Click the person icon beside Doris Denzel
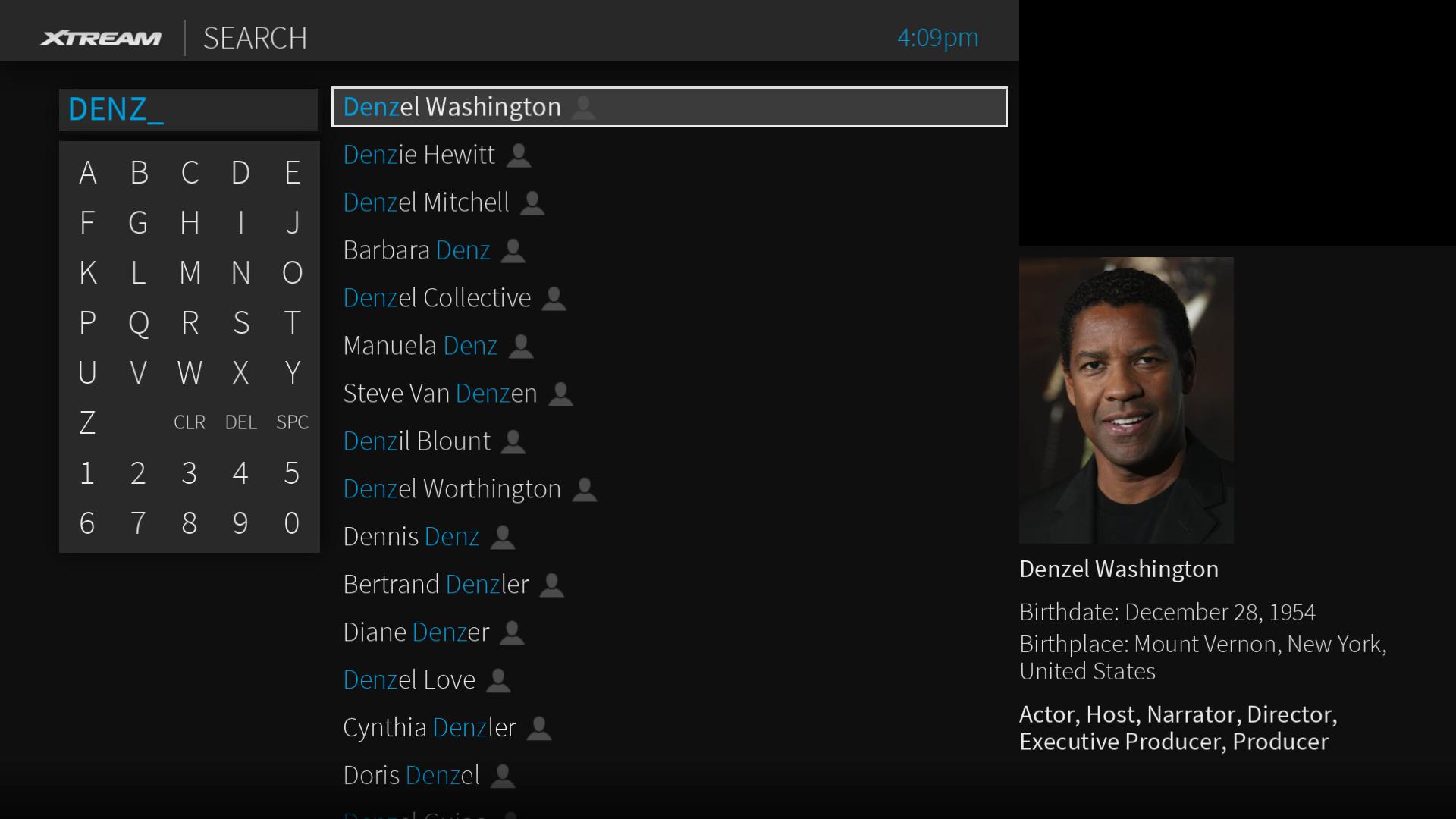The height and width of the screenshot is (819, 1456). pos(503,777)
